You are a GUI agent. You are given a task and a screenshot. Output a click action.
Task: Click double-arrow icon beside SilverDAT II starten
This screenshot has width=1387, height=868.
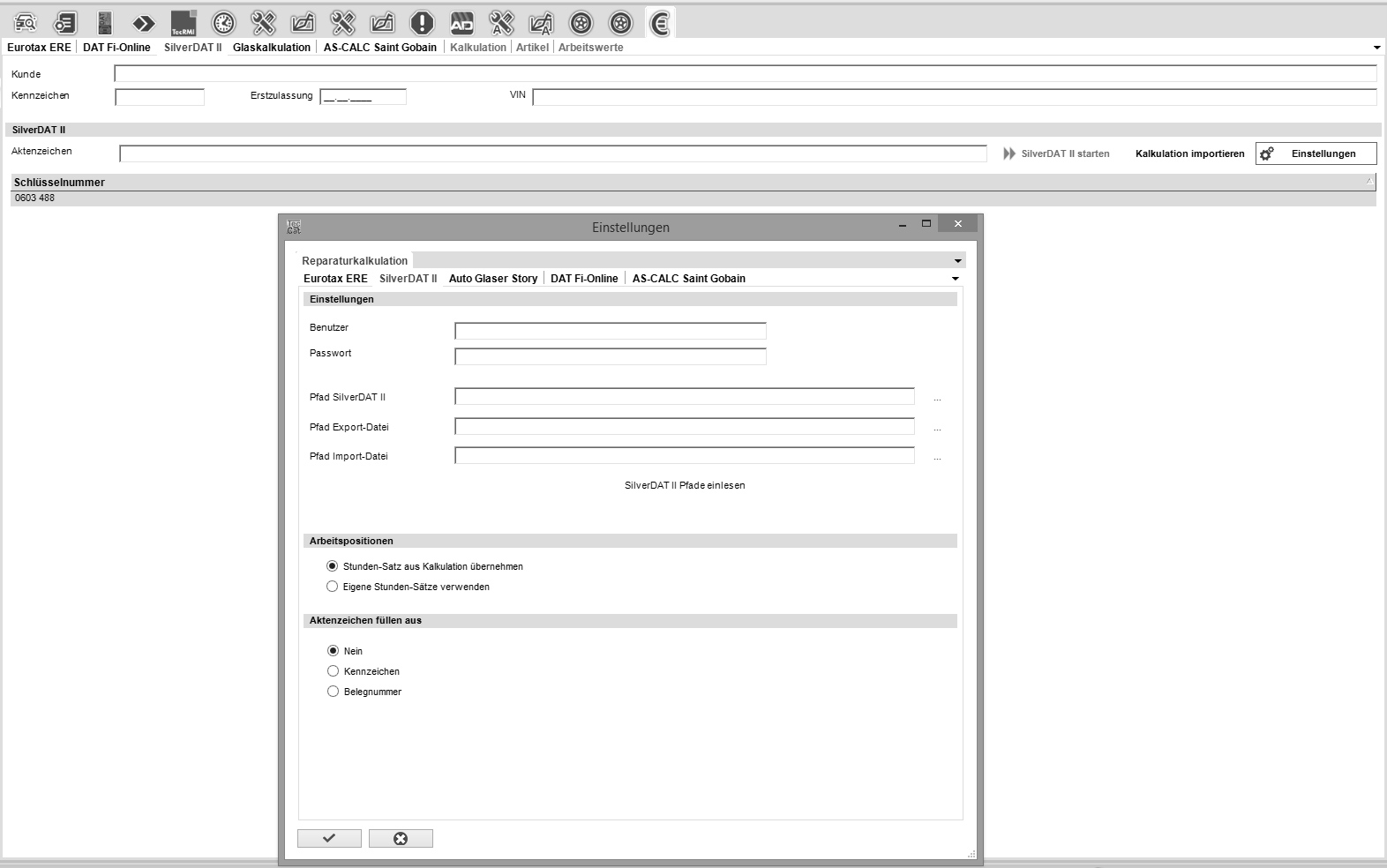coord(1009,153)
